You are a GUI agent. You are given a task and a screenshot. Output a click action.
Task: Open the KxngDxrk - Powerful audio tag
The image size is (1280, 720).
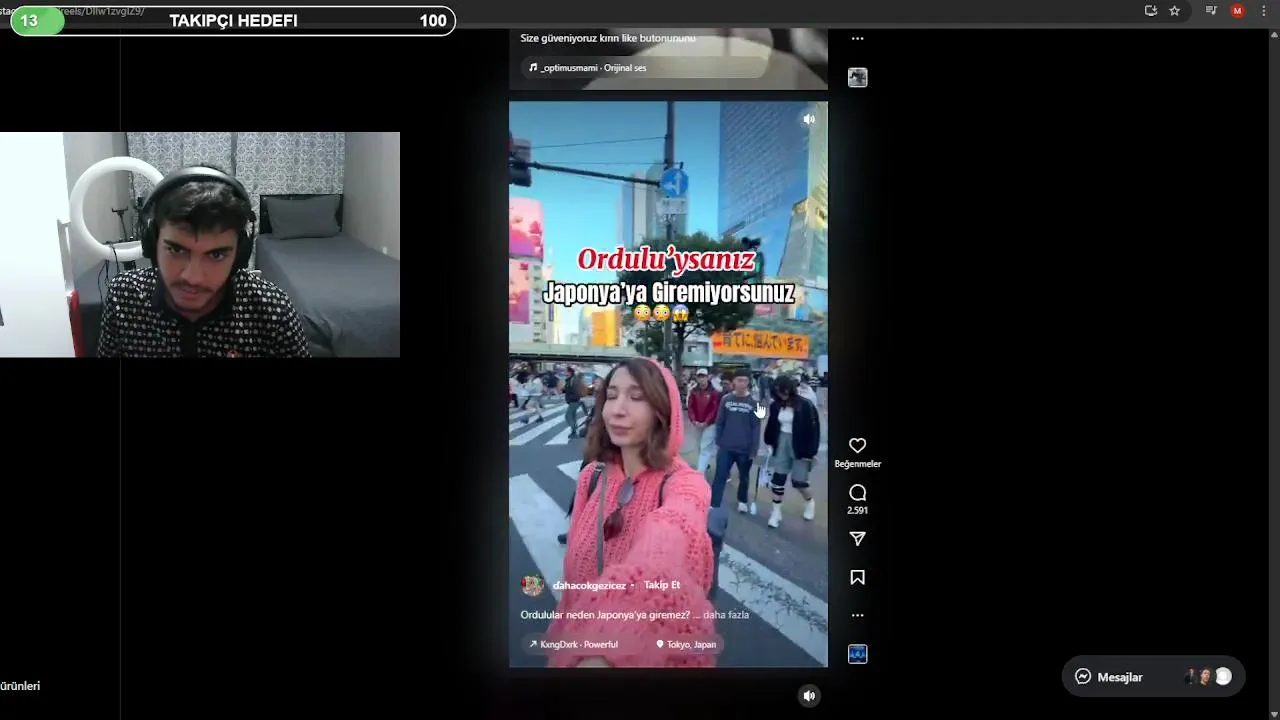pyautogui.click(x=574, y=644)
